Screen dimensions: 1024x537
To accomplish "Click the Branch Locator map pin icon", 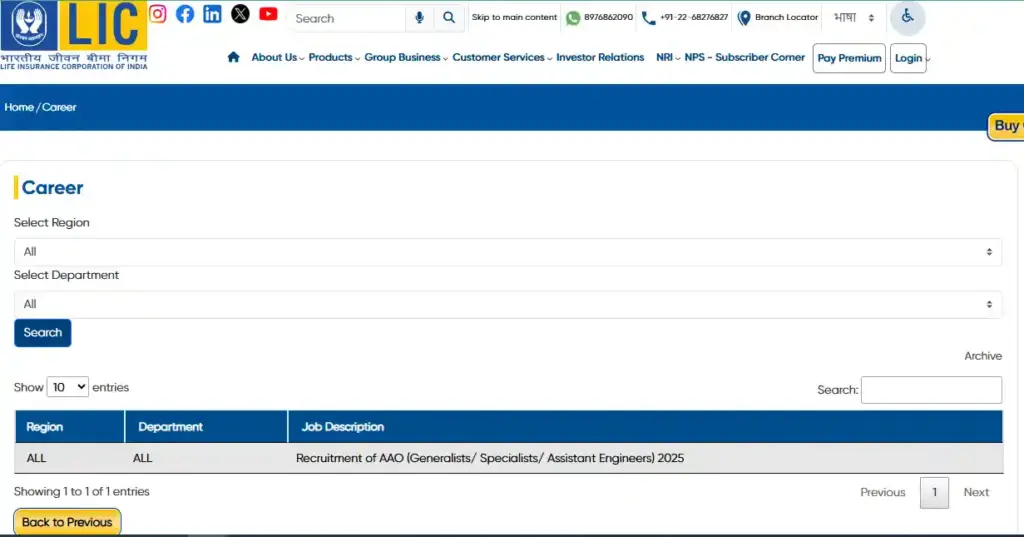I will point(743,18).
